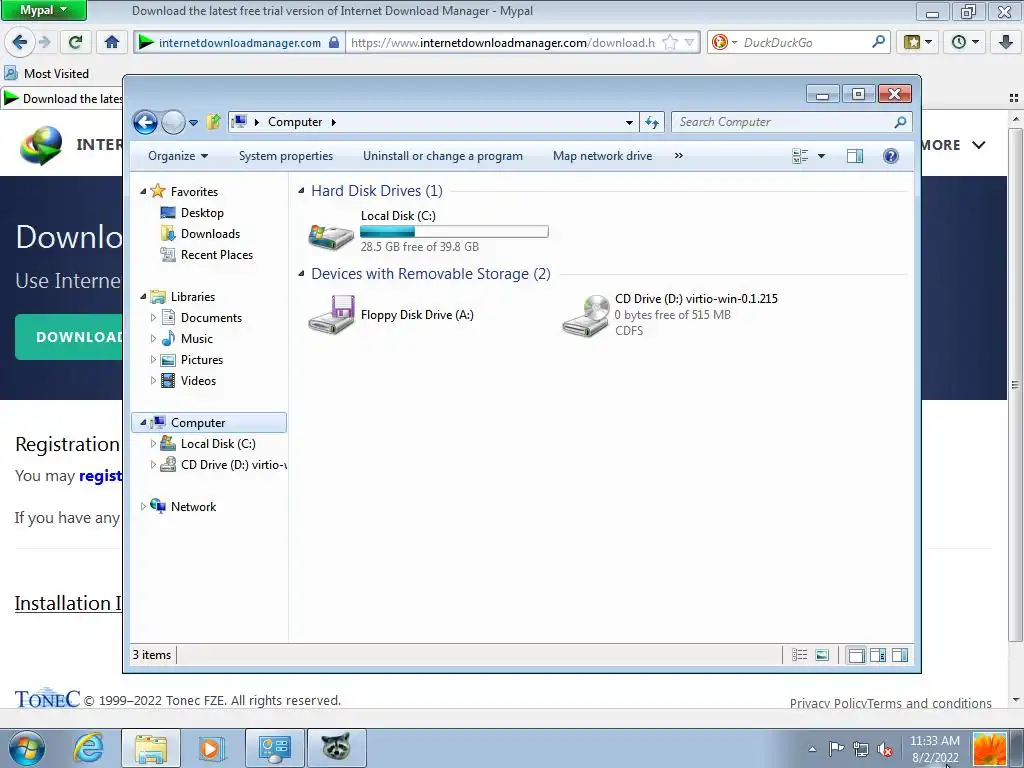Open the Mypal application menu

pyautogui.click(x=43, y=10)
